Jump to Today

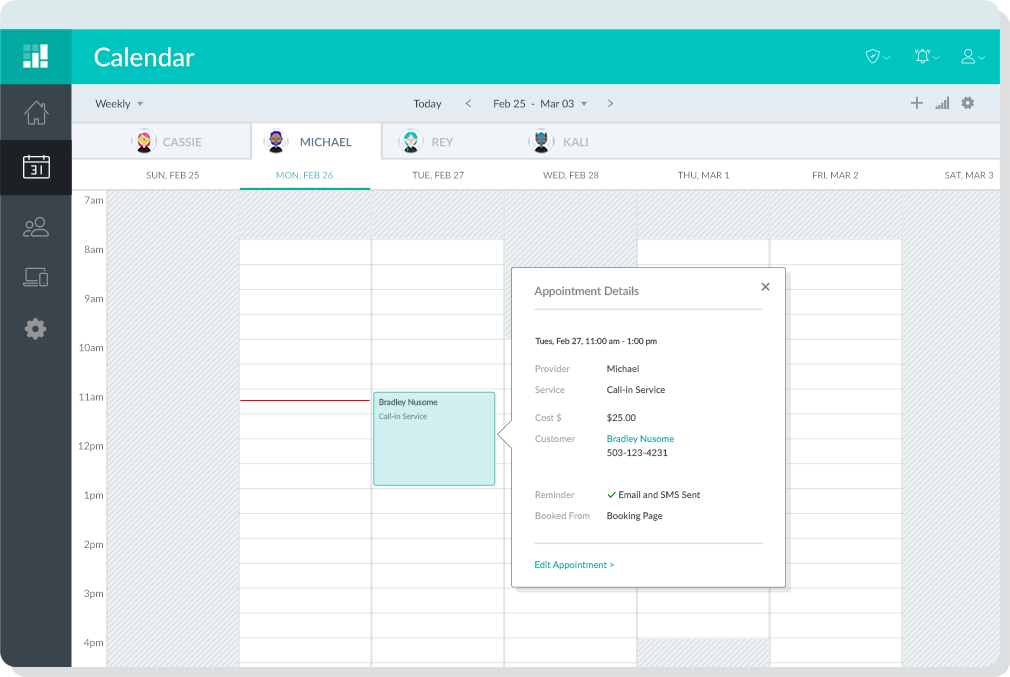(x=427, y=104)
